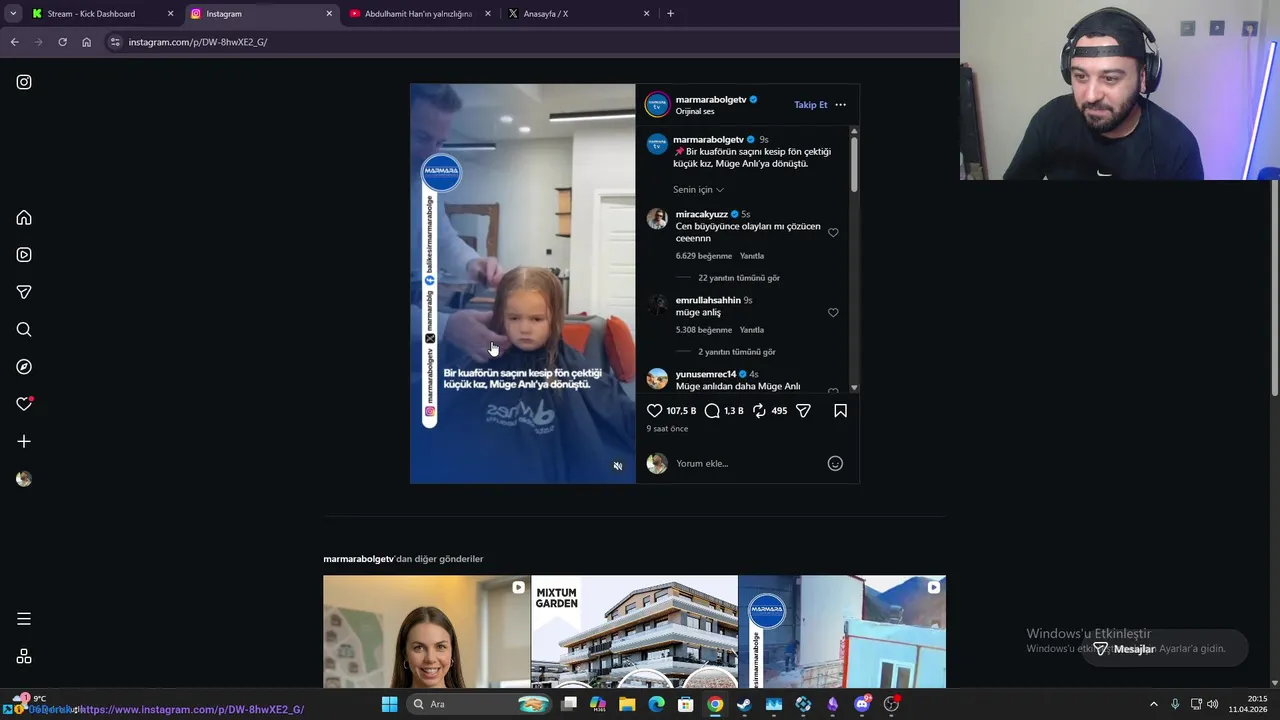Go back in browser

[14, 42]
